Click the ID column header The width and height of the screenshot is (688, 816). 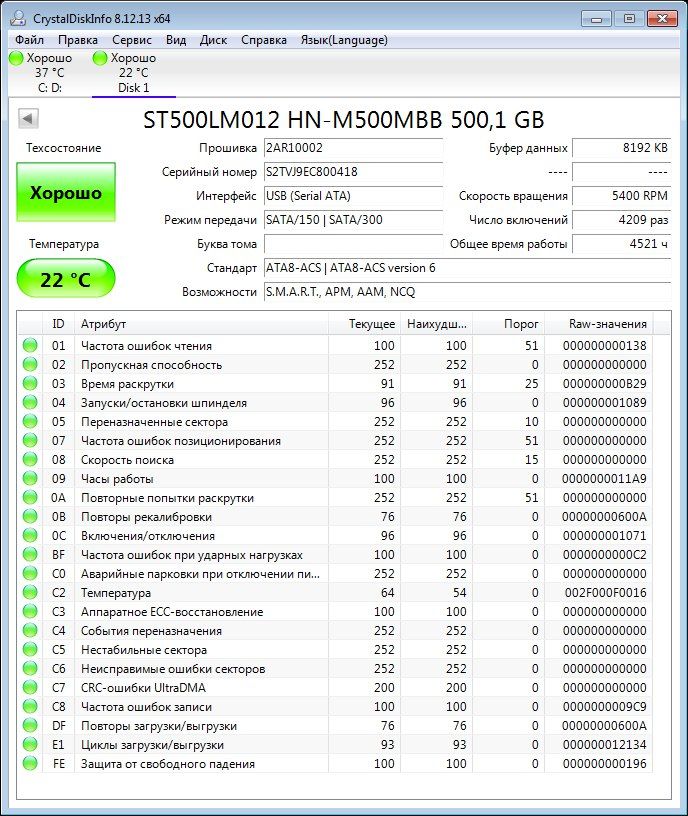click(58, 324)
